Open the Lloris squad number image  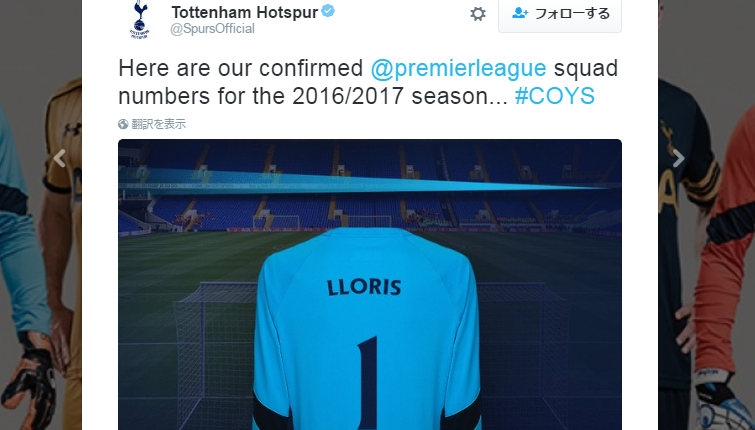(x=370, y=285)
